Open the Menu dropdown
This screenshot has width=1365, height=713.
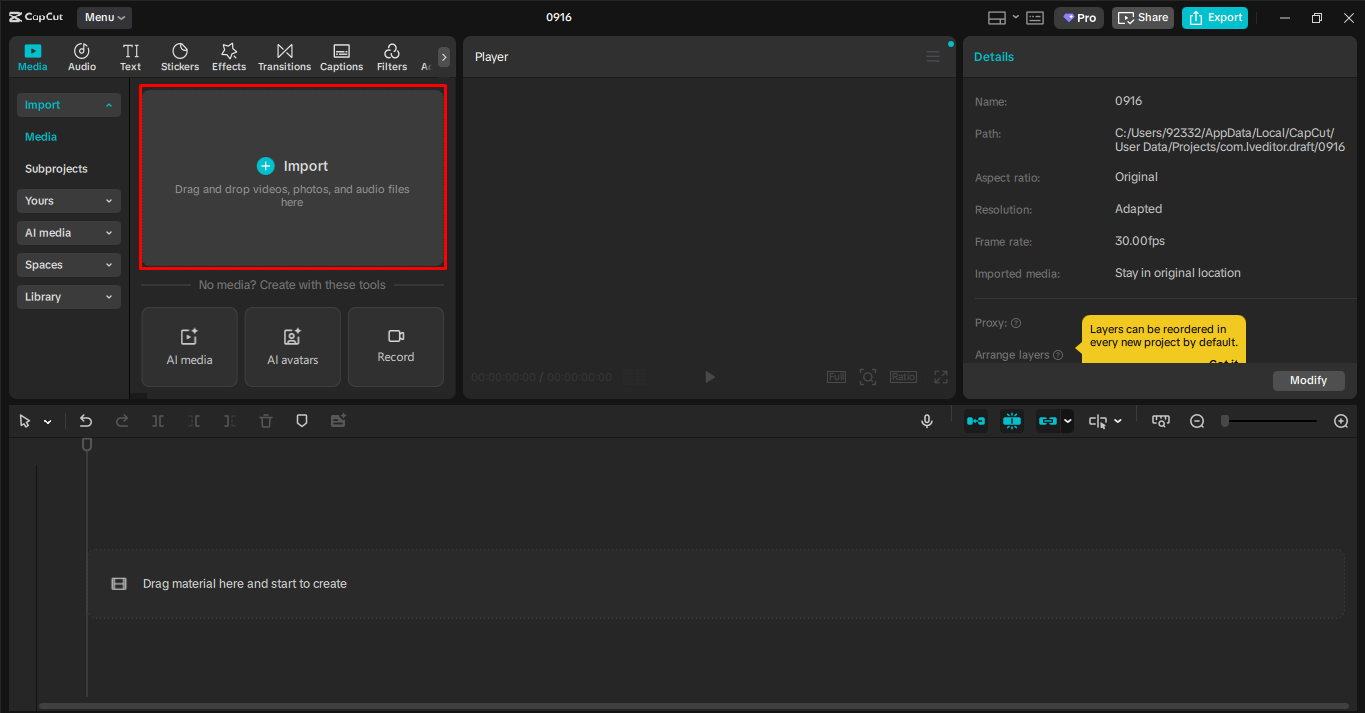coord(103,17)
